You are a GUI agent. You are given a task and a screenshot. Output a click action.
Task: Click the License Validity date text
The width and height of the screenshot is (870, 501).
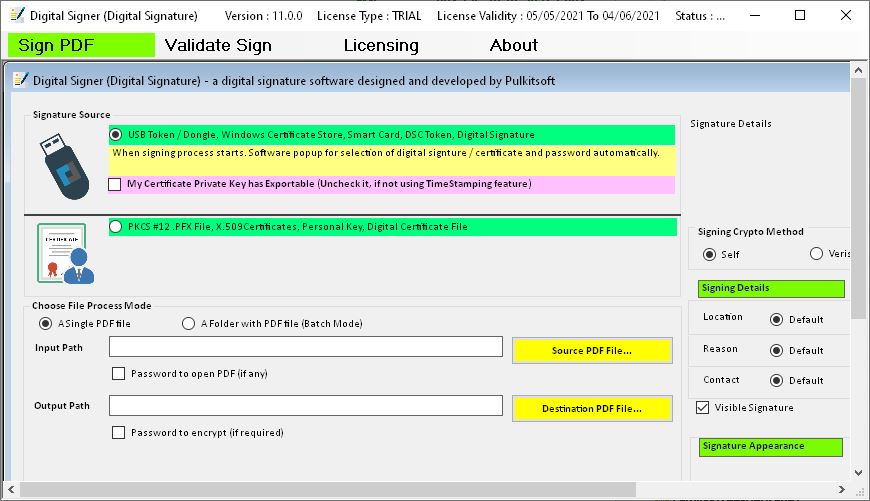point(548,16)
